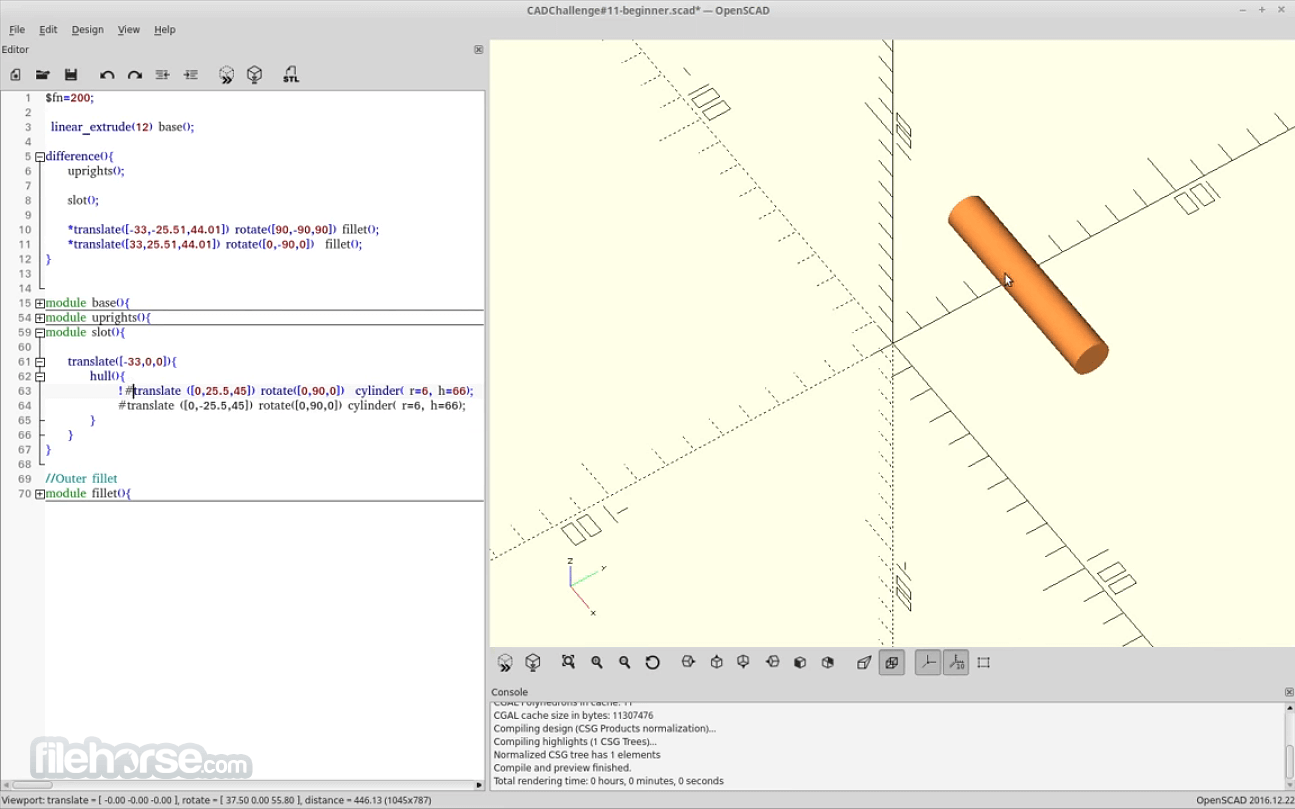Switch to Right view

[688, 662]
